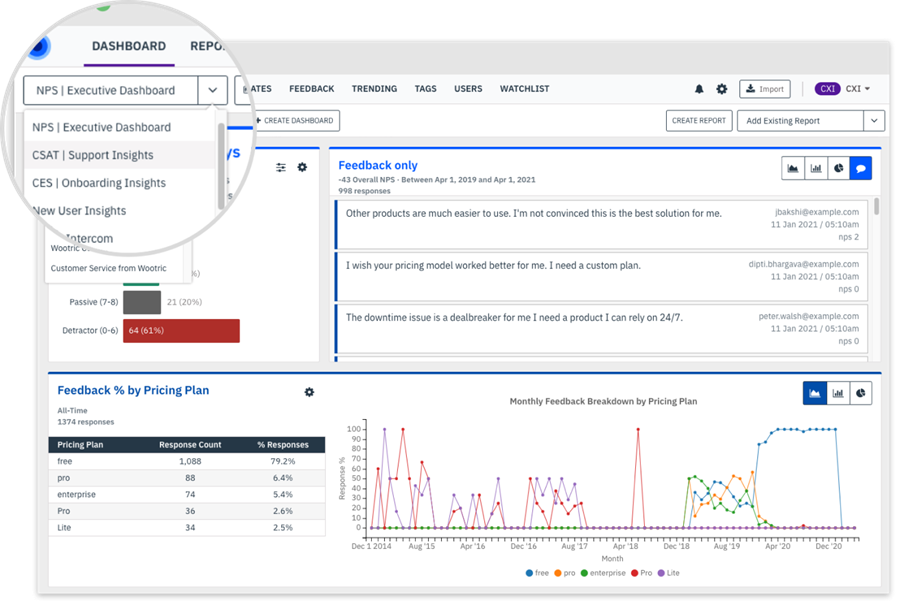Click the Import button

coord(765,89)
